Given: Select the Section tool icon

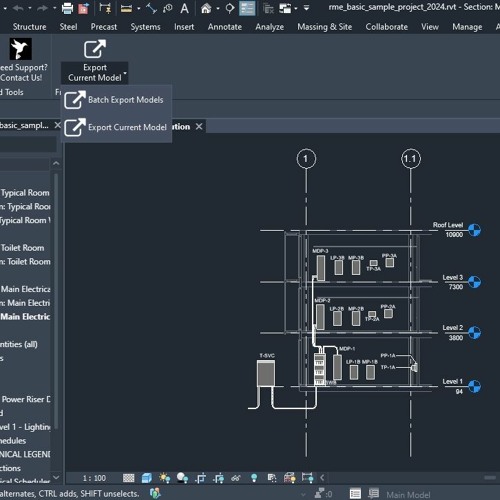Looking at the screenshot, I should coord(230,8).
